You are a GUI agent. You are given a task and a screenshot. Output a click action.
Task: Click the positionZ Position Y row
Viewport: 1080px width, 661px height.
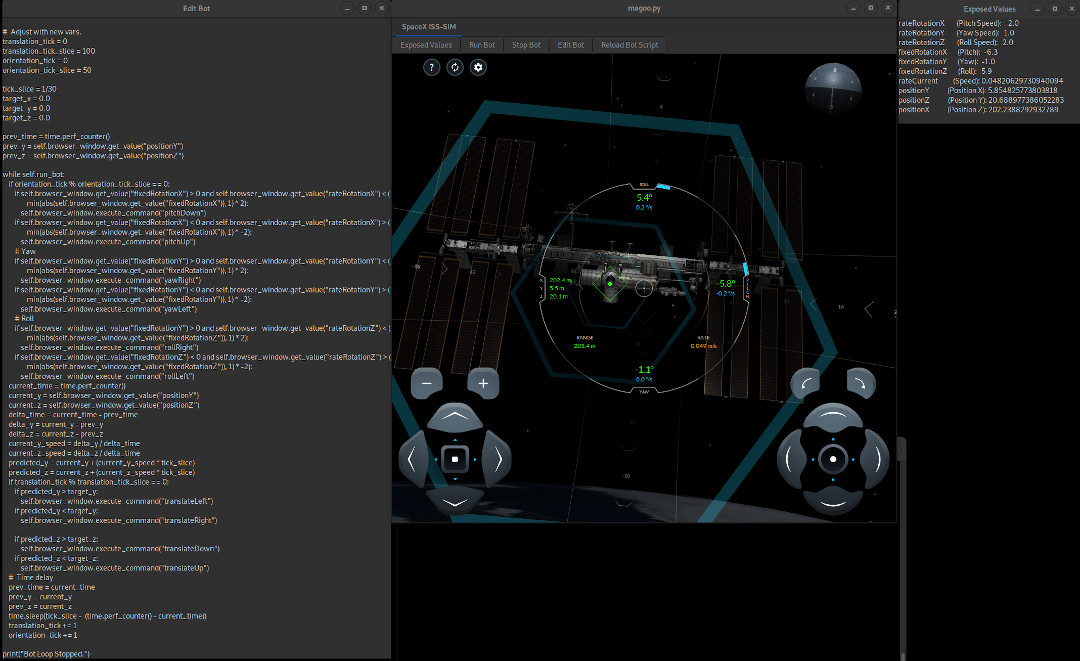pyautogui.click(x=982, y=101)
